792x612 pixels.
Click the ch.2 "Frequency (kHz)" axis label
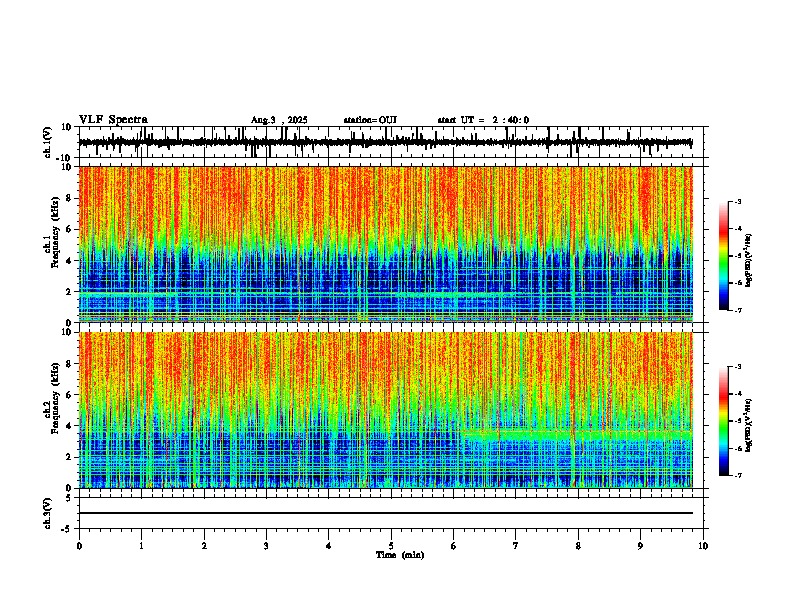click(x=55, y=398)
